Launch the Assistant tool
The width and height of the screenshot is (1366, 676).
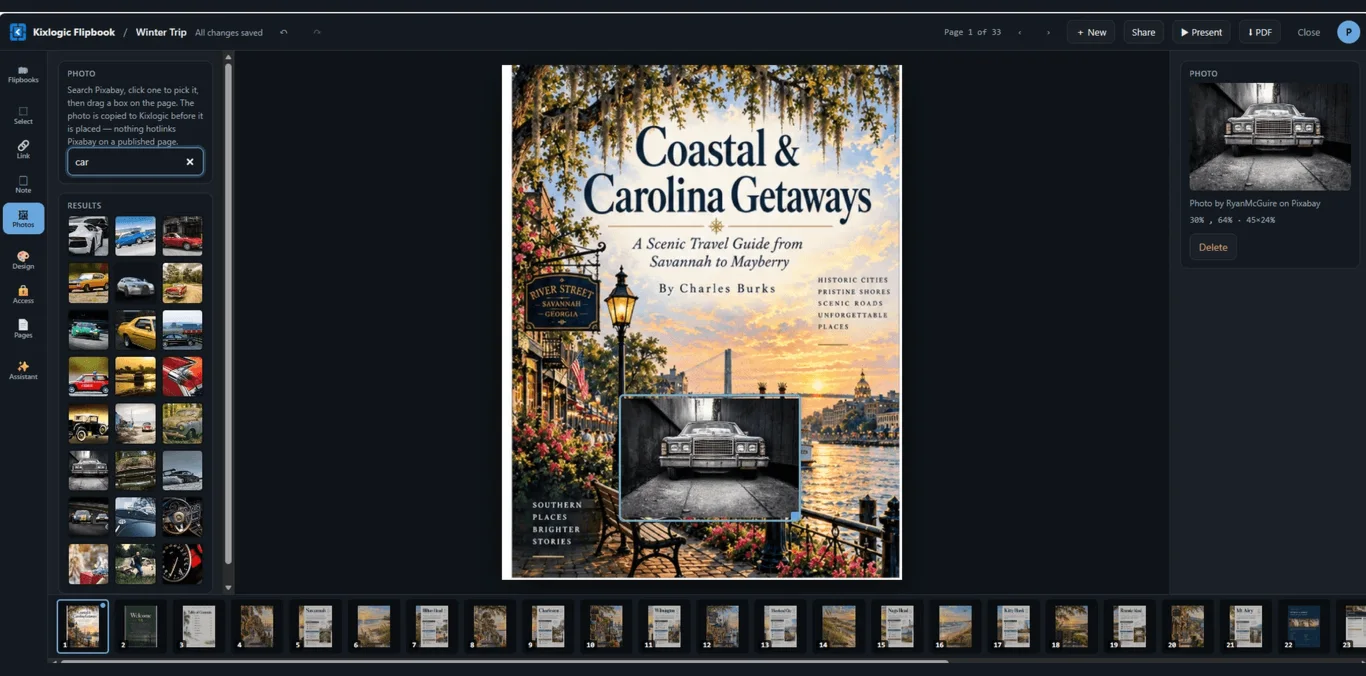click(23, 370)
